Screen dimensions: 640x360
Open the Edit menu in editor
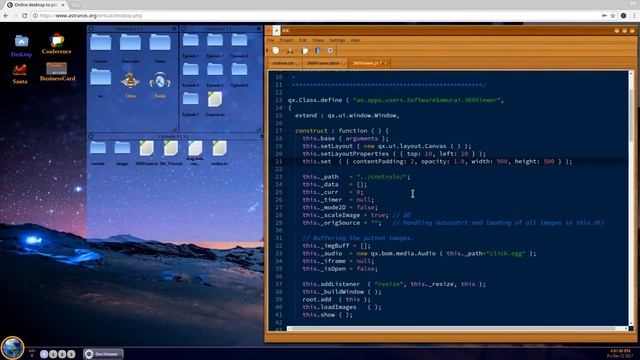303,40
